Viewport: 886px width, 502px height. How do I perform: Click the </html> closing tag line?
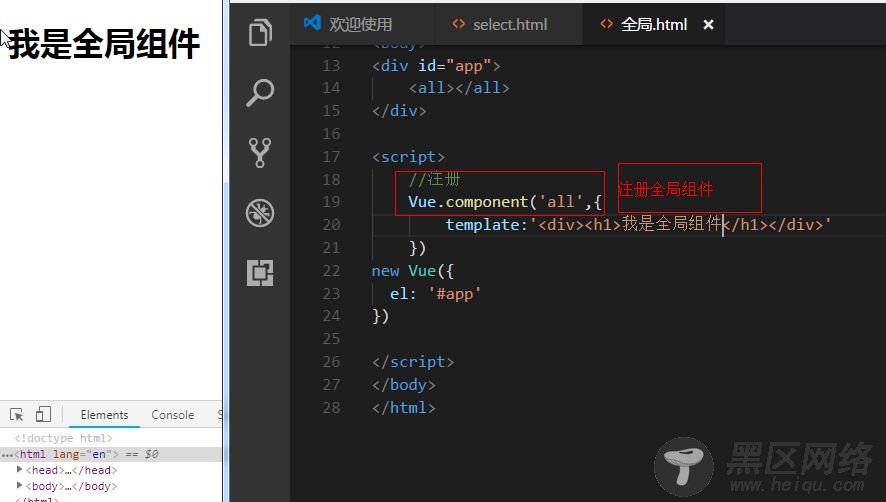(x=403, y=408)
